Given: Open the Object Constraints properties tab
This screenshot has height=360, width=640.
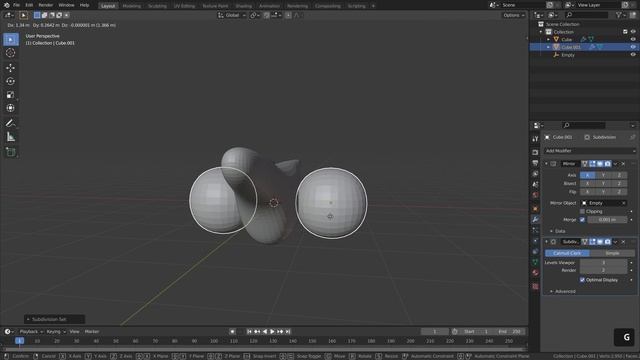Looking at the screenshot, I should coord(535,251).
